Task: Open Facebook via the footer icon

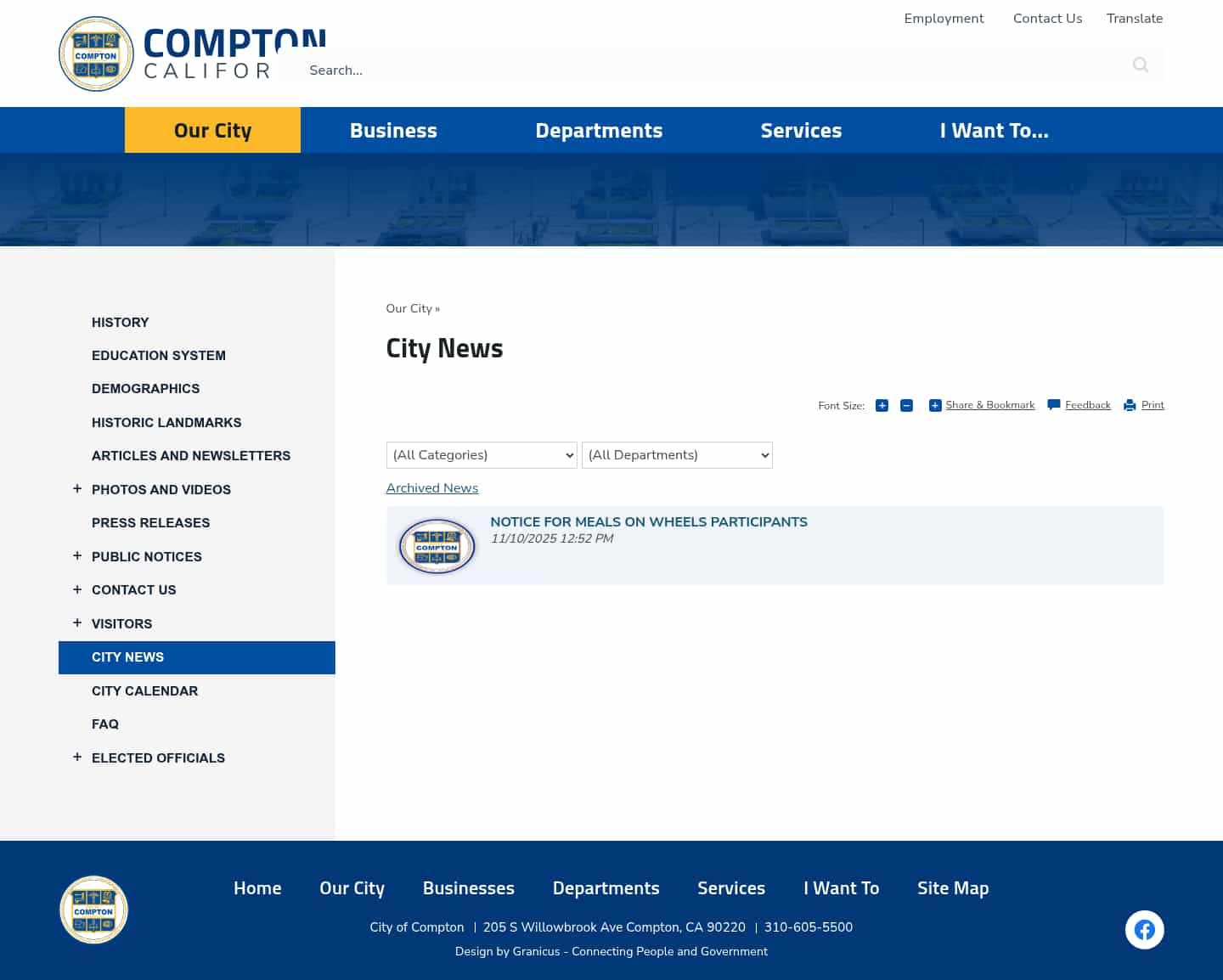Action: [1145, 929]
